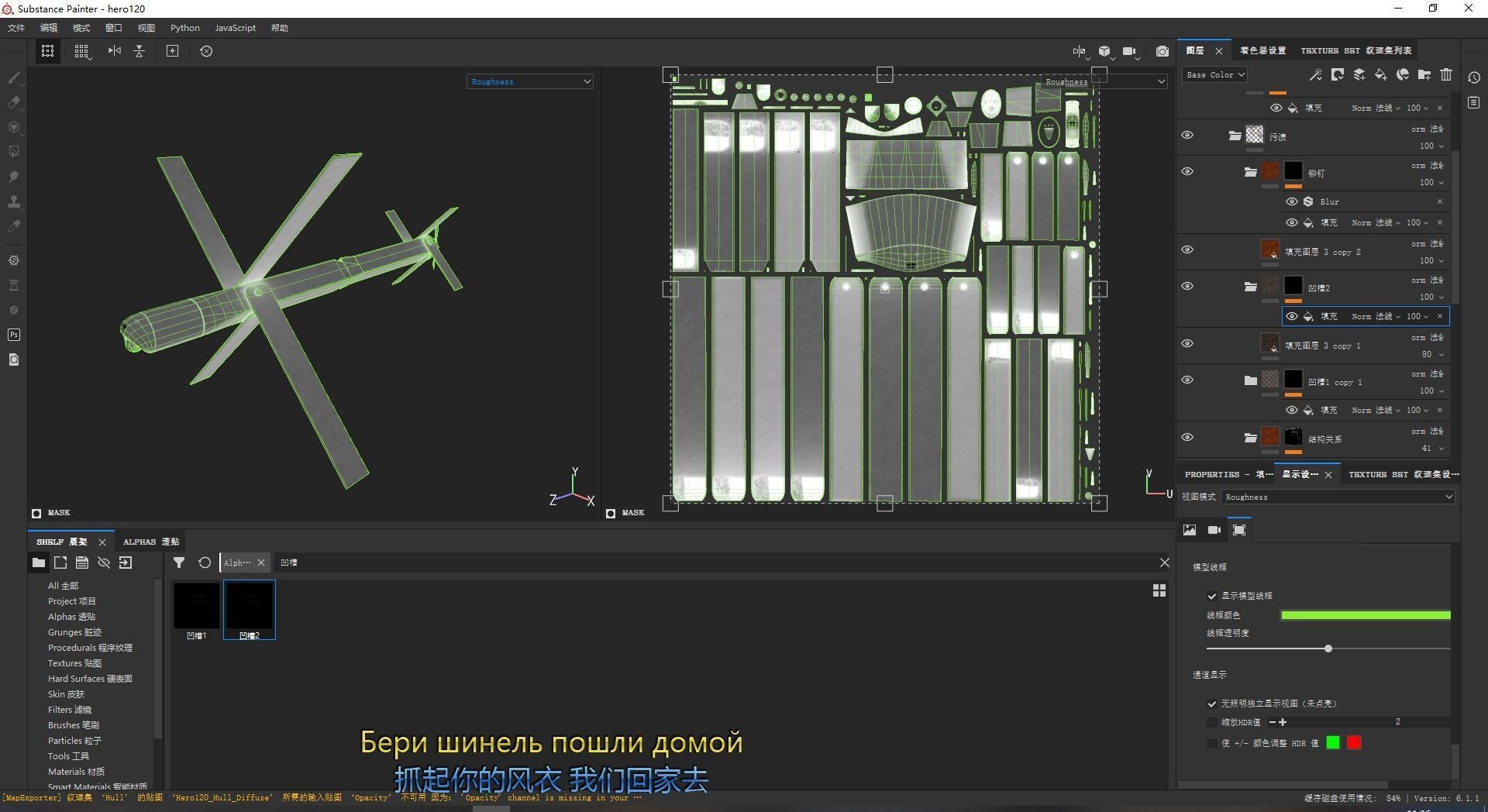The height and width of the screenshot is (812, 1488).
Task: Click the add mask icon in layers toolbar
Action: [x=1337, y=74]
